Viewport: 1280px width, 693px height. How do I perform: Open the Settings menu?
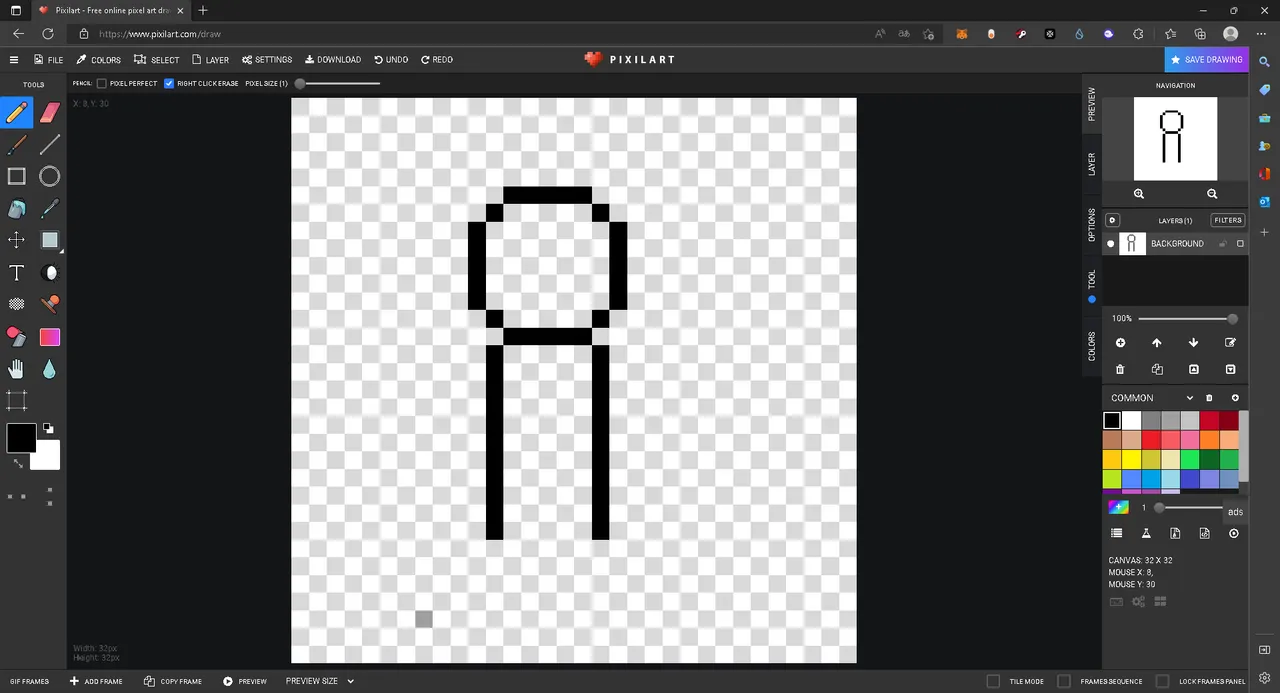coord(267,60)
